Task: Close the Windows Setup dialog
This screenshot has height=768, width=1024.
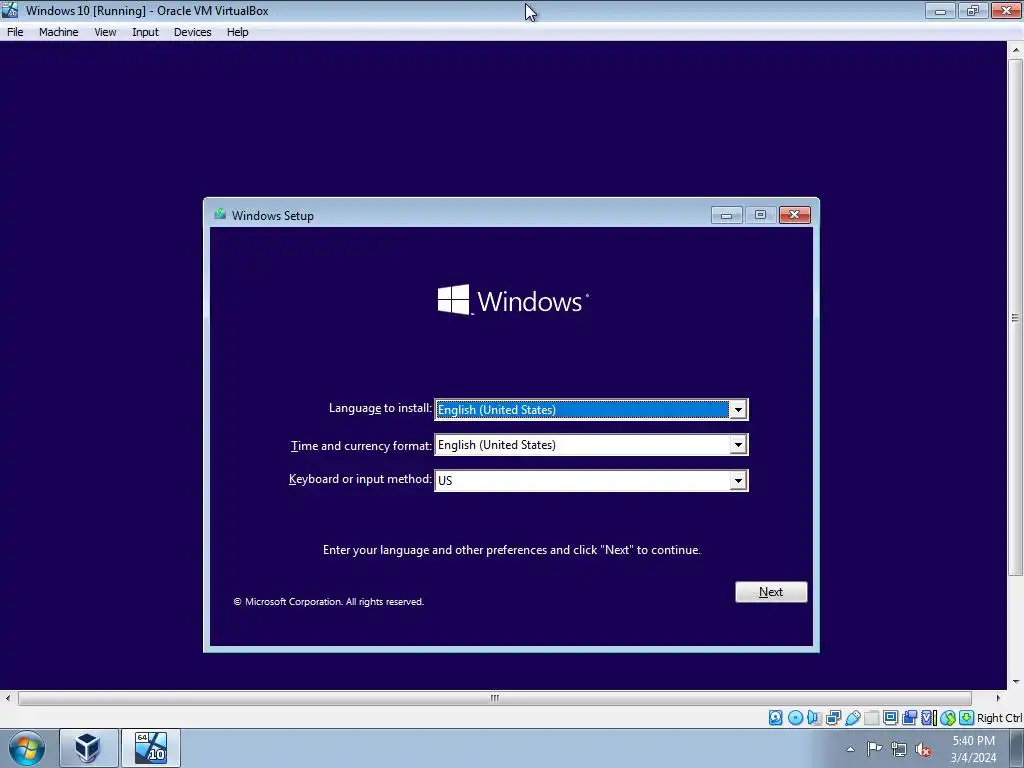Action: tap(794, 215)
